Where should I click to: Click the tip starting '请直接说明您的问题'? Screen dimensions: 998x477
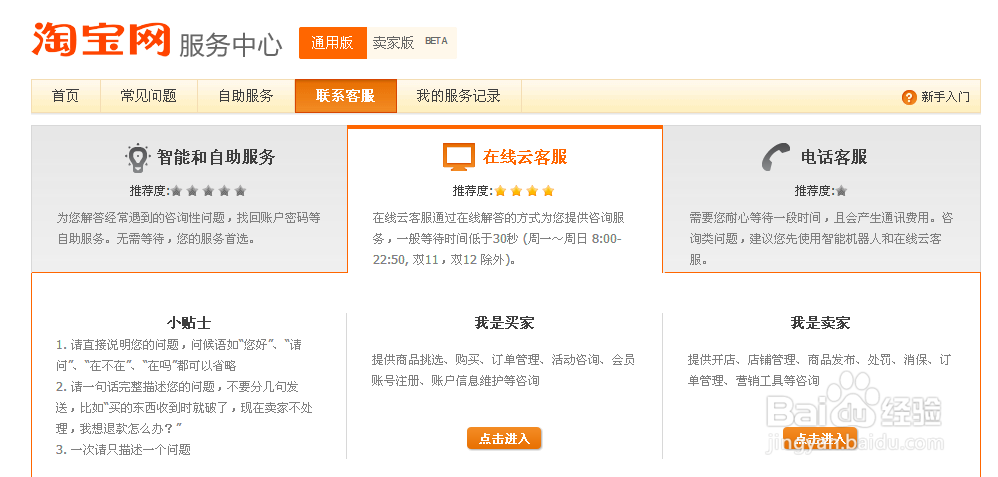pyautogui.click(x=179, y=355)
